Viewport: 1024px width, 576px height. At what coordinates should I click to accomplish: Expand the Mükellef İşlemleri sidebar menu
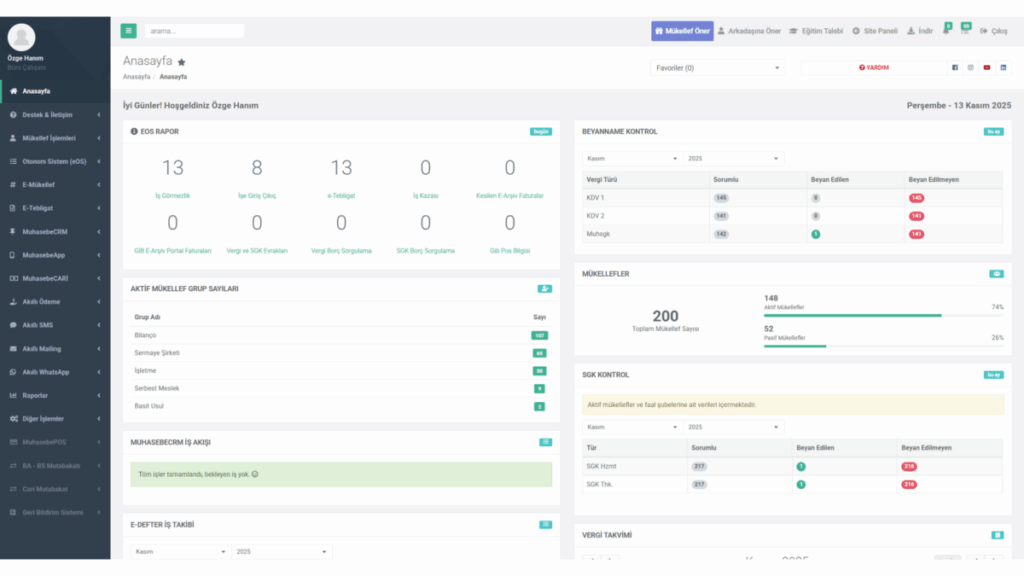point(56,138)
